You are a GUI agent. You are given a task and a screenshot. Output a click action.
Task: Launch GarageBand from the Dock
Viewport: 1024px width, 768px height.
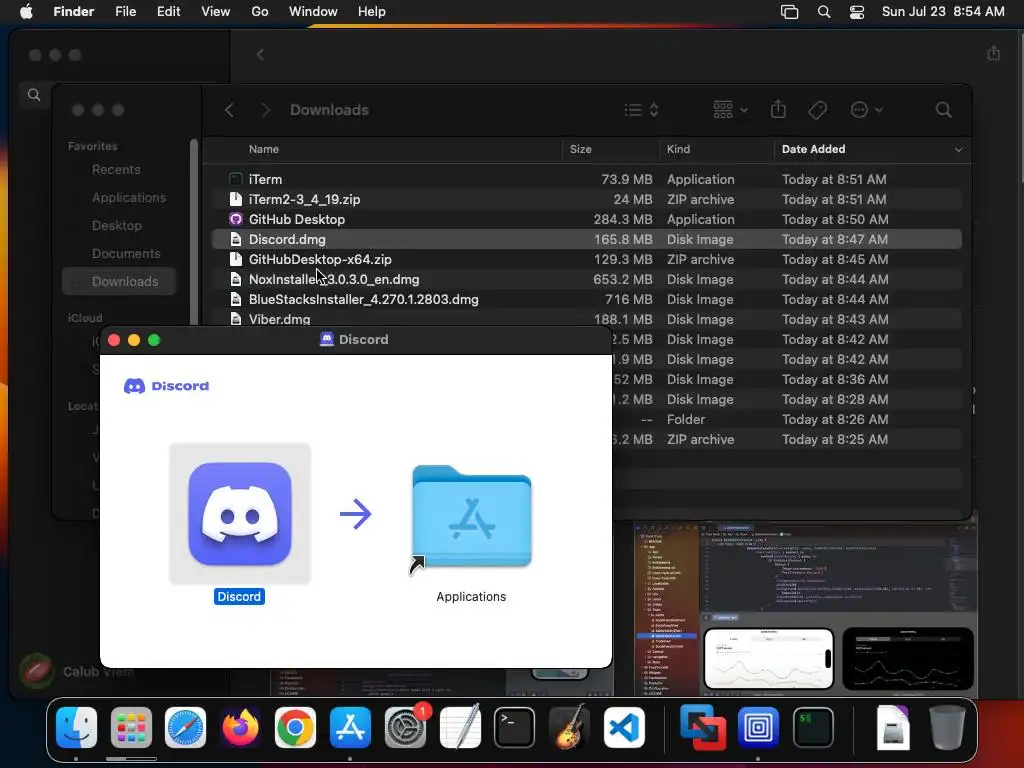[569, 728]
